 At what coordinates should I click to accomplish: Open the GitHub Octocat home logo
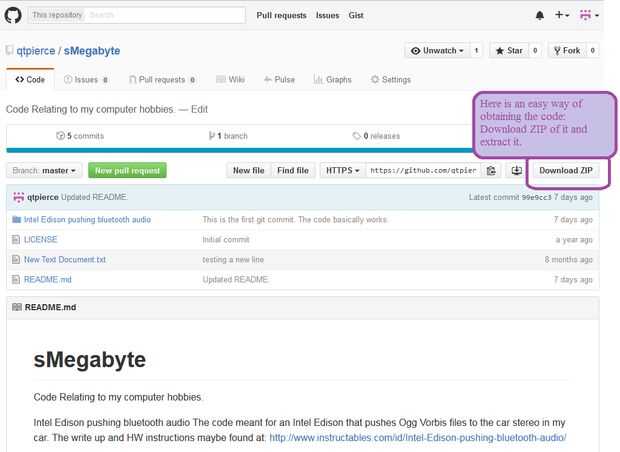[x=13, y=15]
